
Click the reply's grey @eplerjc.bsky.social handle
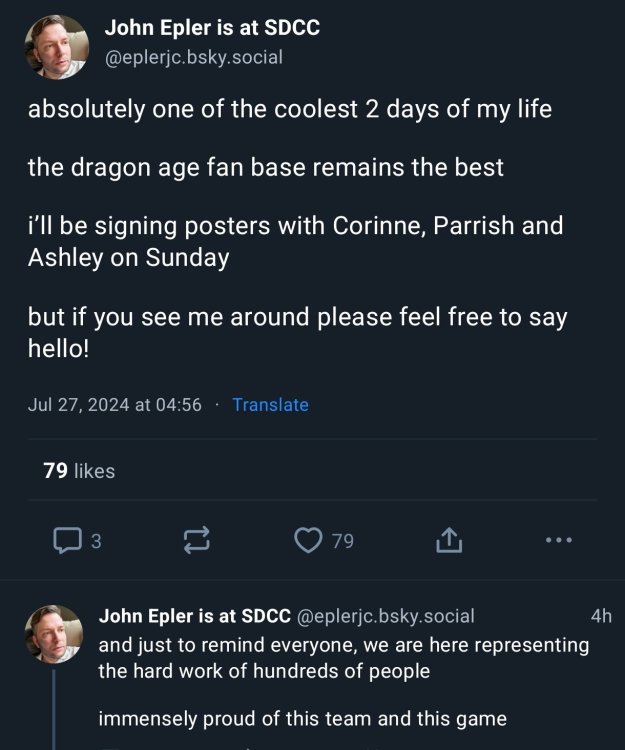[x=385, y=616]
